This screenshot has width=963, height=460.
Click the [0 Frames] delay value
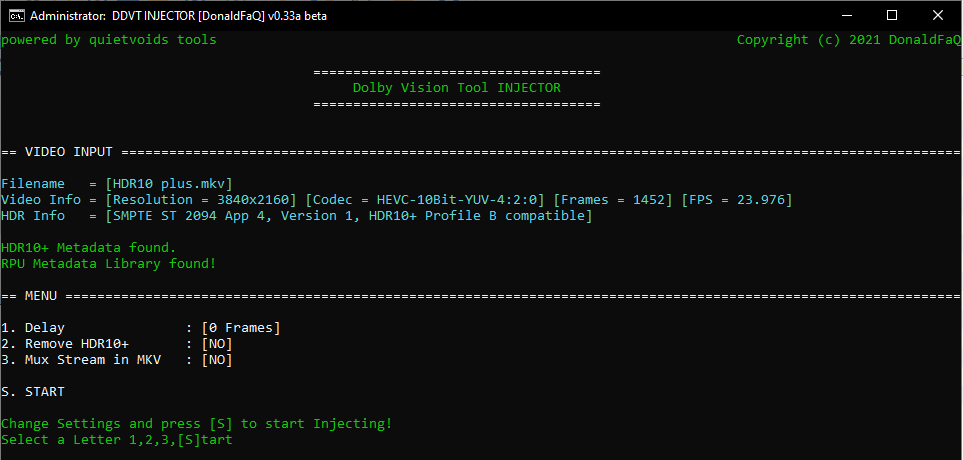click(241, 328)
